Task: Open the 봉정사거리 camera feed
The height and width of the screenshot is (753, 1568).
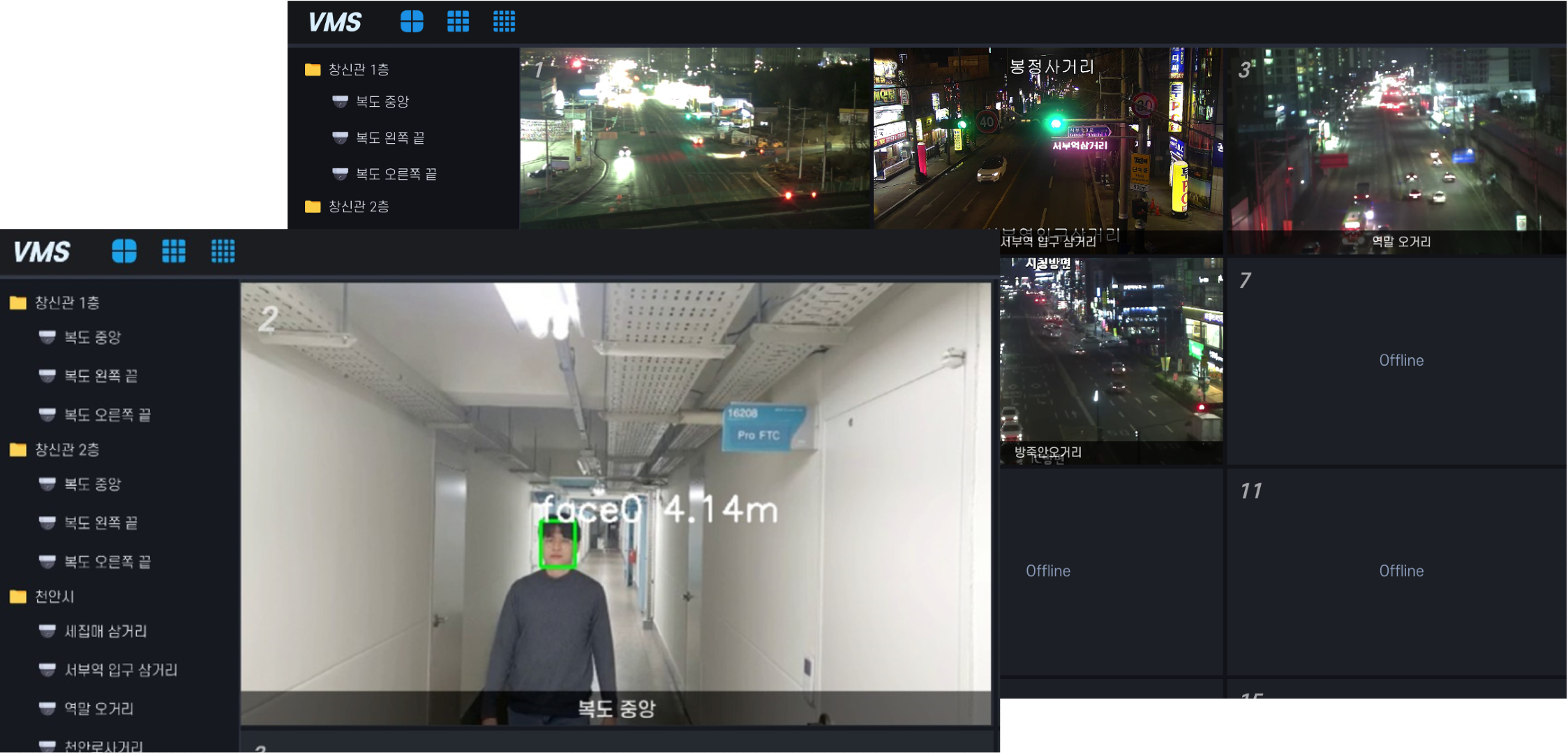Action: [1047, 140]
